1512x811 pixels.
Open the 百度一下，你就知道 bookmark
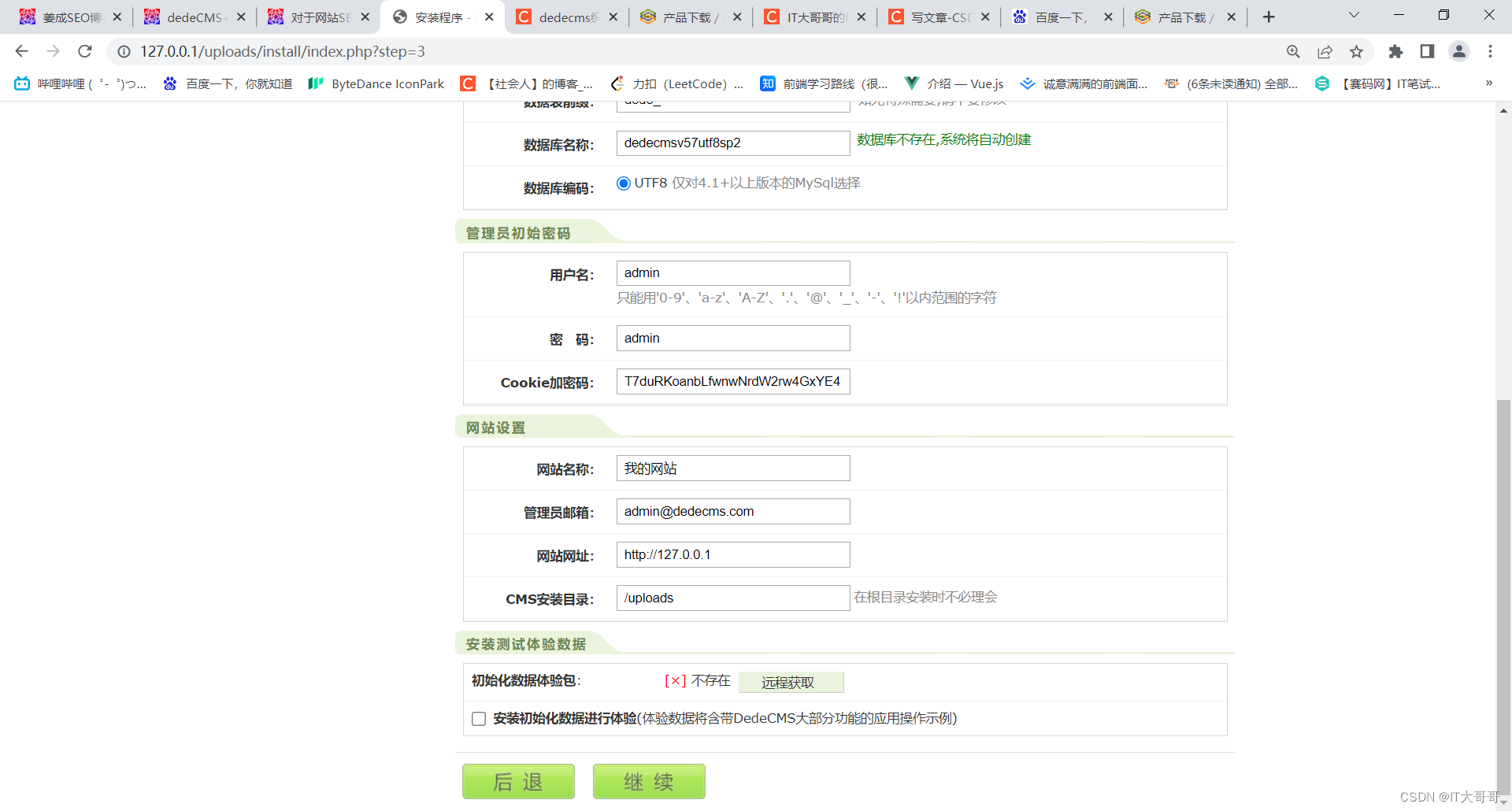(x=228, y=83)
